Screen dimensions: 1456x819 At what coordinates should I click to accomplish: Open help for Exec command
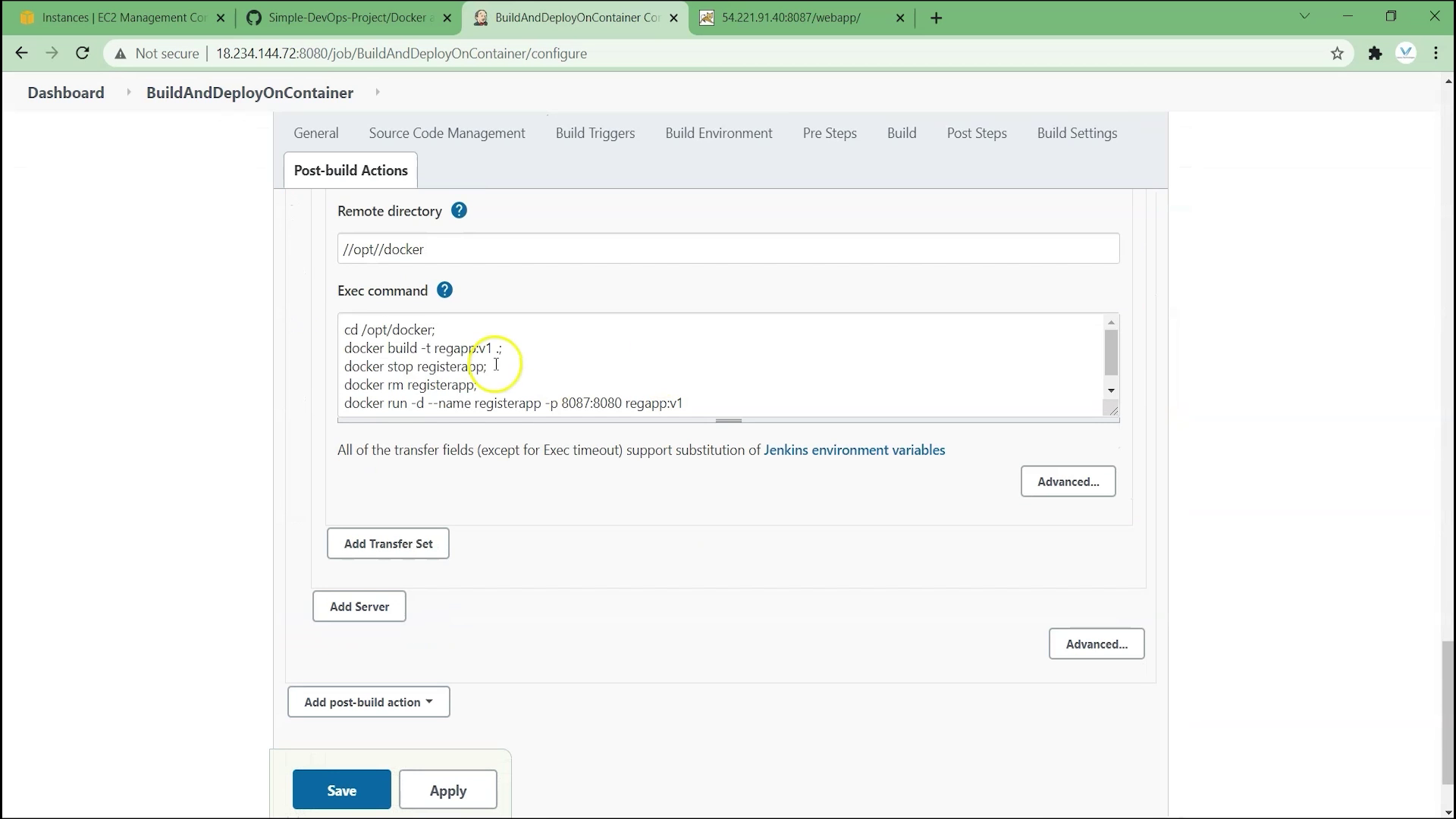click(445, 290)
